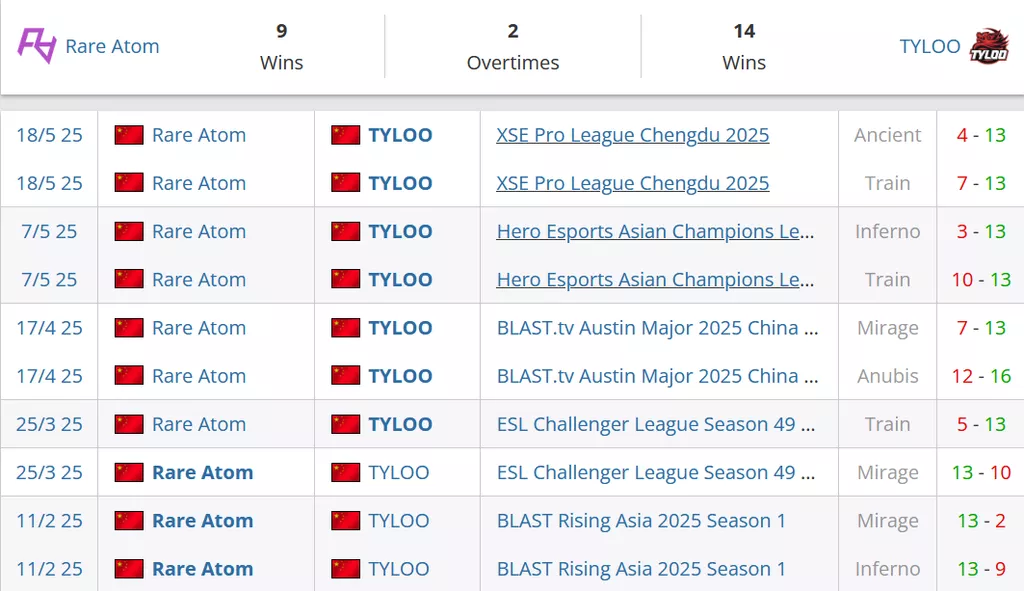Click TYLOO's China flag in the Anubis row
Screen dimensions: 1024x591
tap(345, 376)
